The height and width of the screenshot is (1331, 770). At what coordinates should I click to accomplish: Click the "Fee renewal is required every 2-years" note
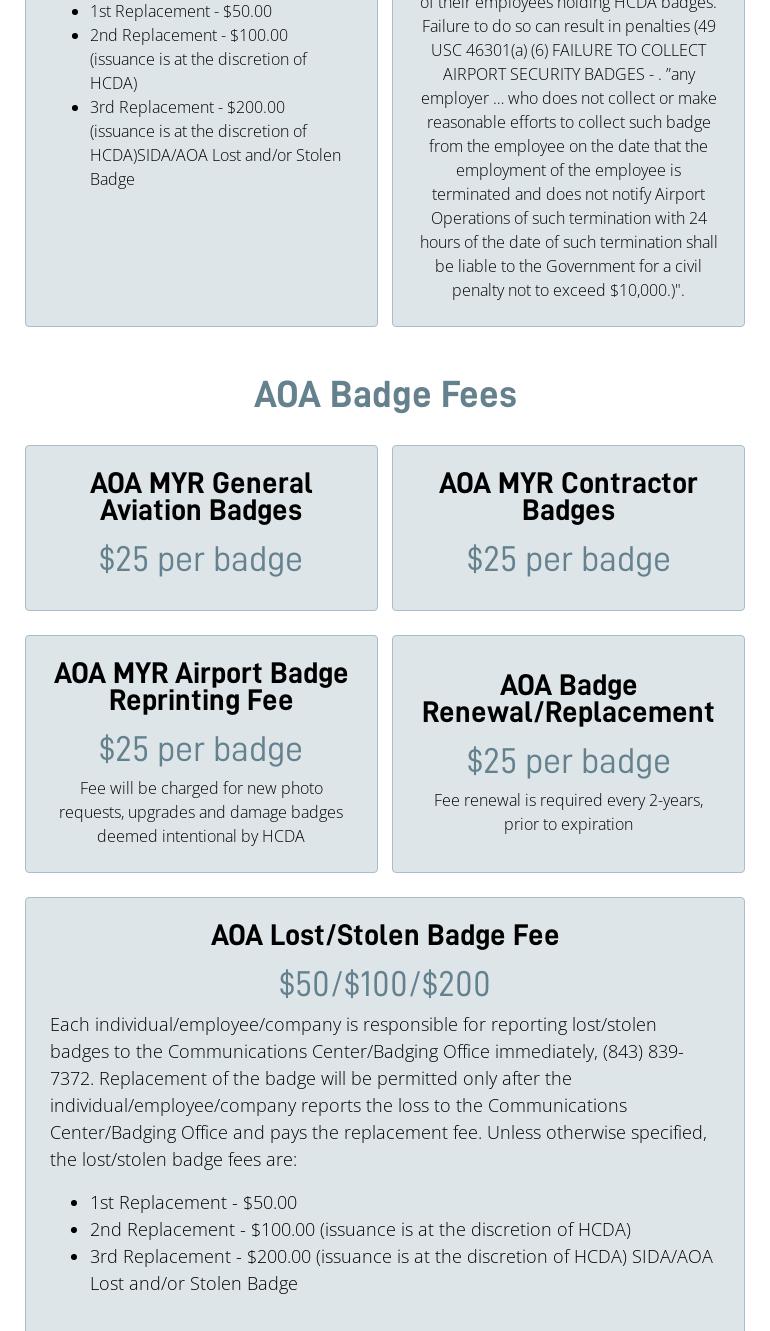(568, 812)
